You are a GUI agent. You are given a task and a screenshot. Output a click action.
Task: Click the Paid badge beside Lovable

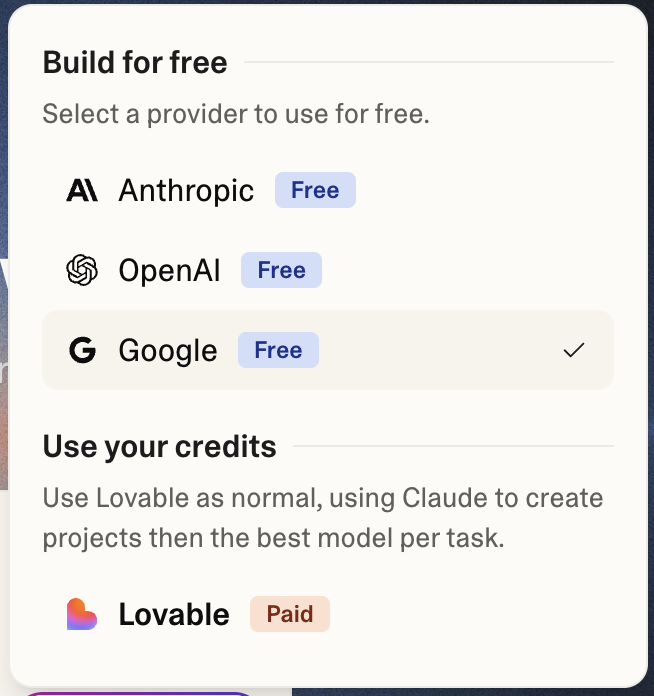click(290, 614)
